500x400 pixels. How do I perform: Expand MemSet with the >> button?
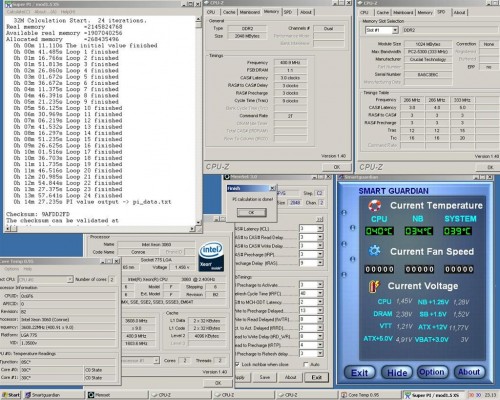pyautogui.click(x=320, y=219)
